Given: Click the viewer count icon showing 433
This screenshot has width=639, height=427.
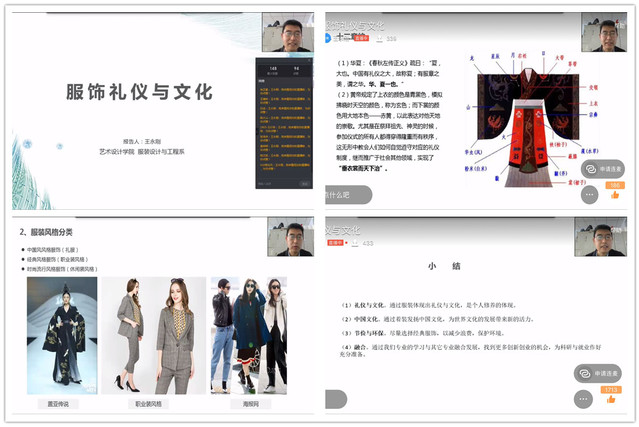Looking at the screenshot, I should tap(354, 242).
